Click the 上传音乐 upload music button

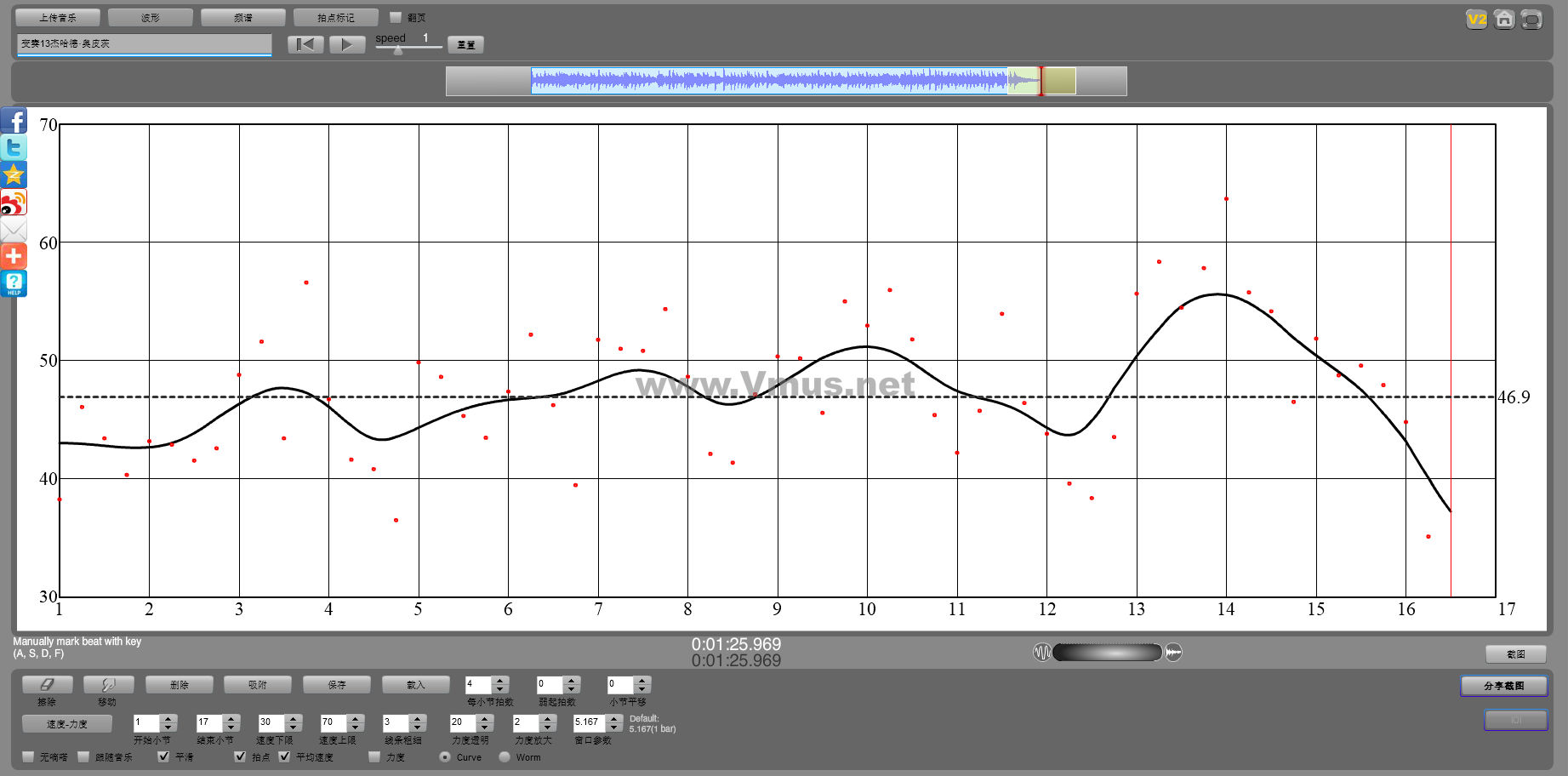point(58,18)
